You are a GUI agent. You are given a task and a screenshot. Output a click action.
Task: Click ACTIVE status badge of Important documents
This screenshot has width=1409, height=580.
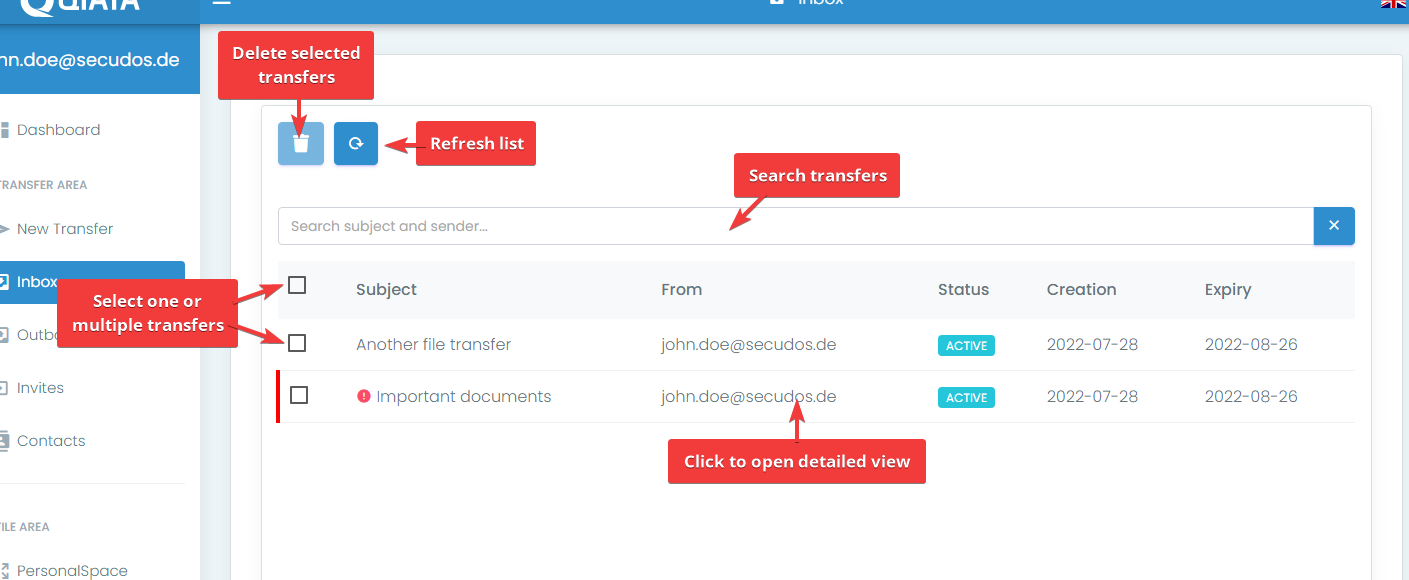pyautogui.click(x=966, y=398)
